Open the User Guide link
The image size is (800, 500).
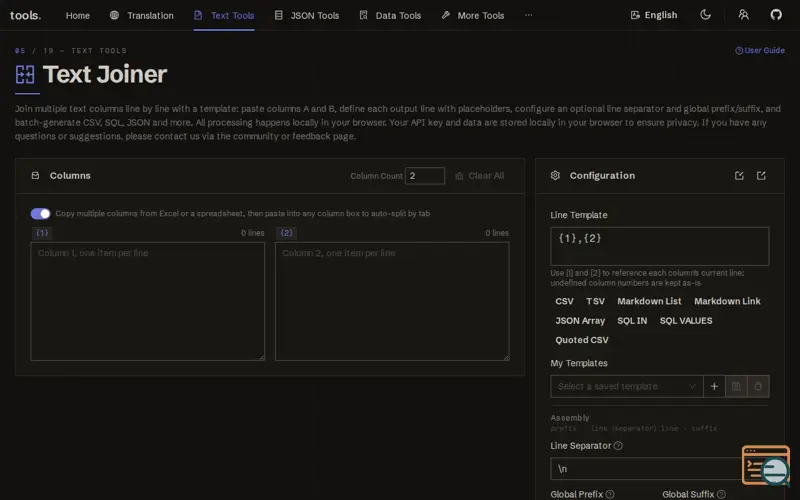760,50
